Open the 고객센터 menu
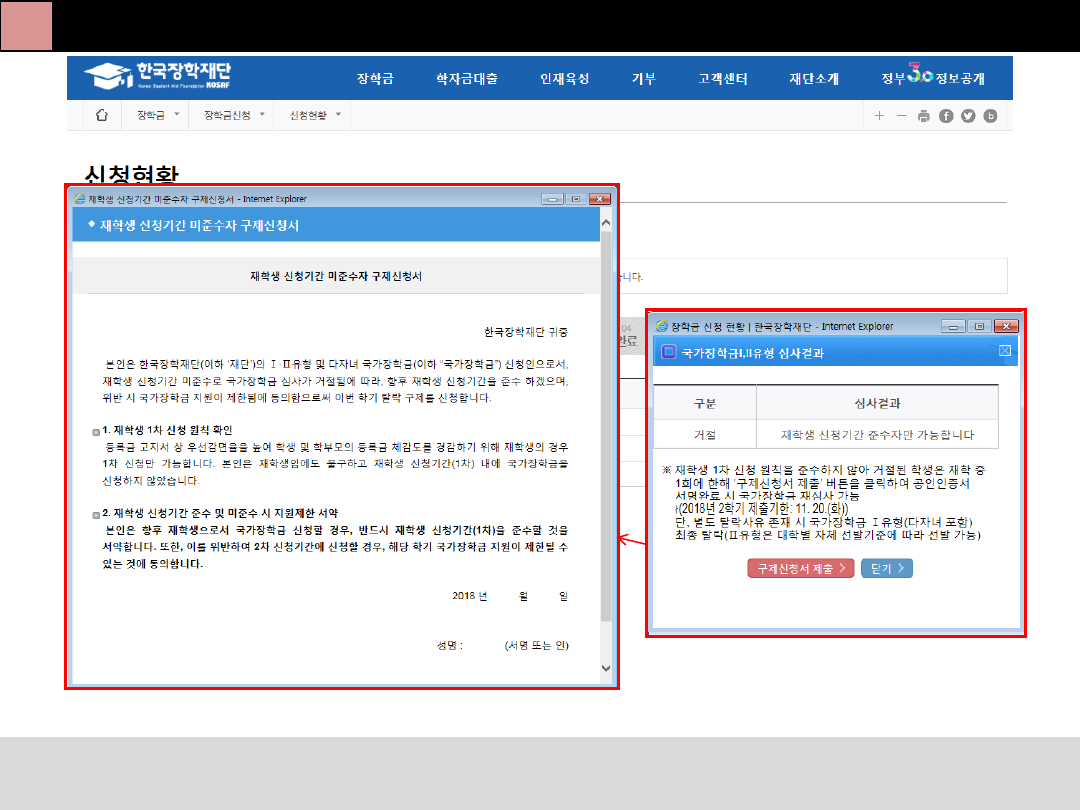This screenshot has height=810, width=1080. pyautogui.click(x=723, y=79)
